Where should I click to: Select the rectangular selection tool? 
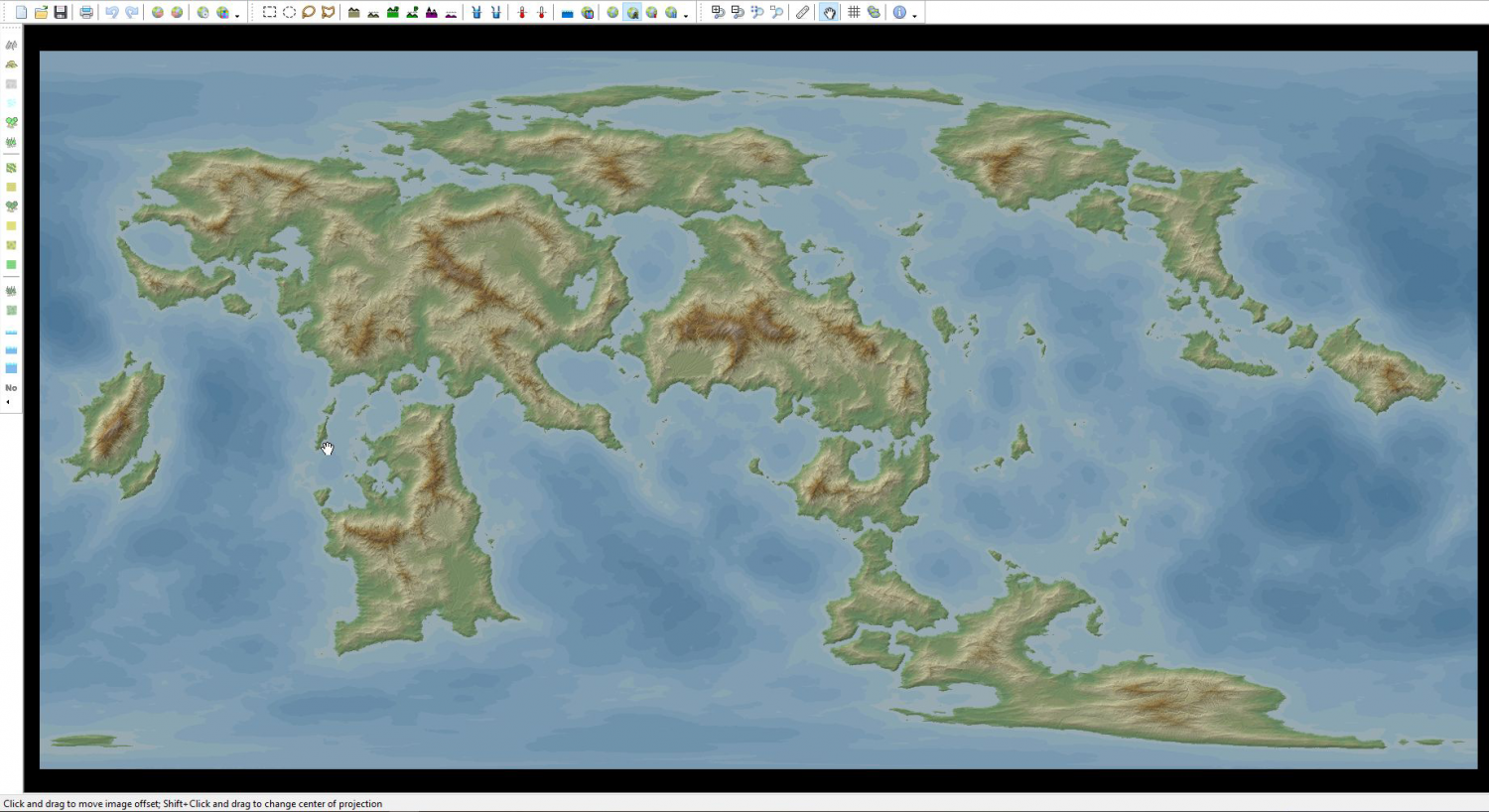[x=269, y=12]
